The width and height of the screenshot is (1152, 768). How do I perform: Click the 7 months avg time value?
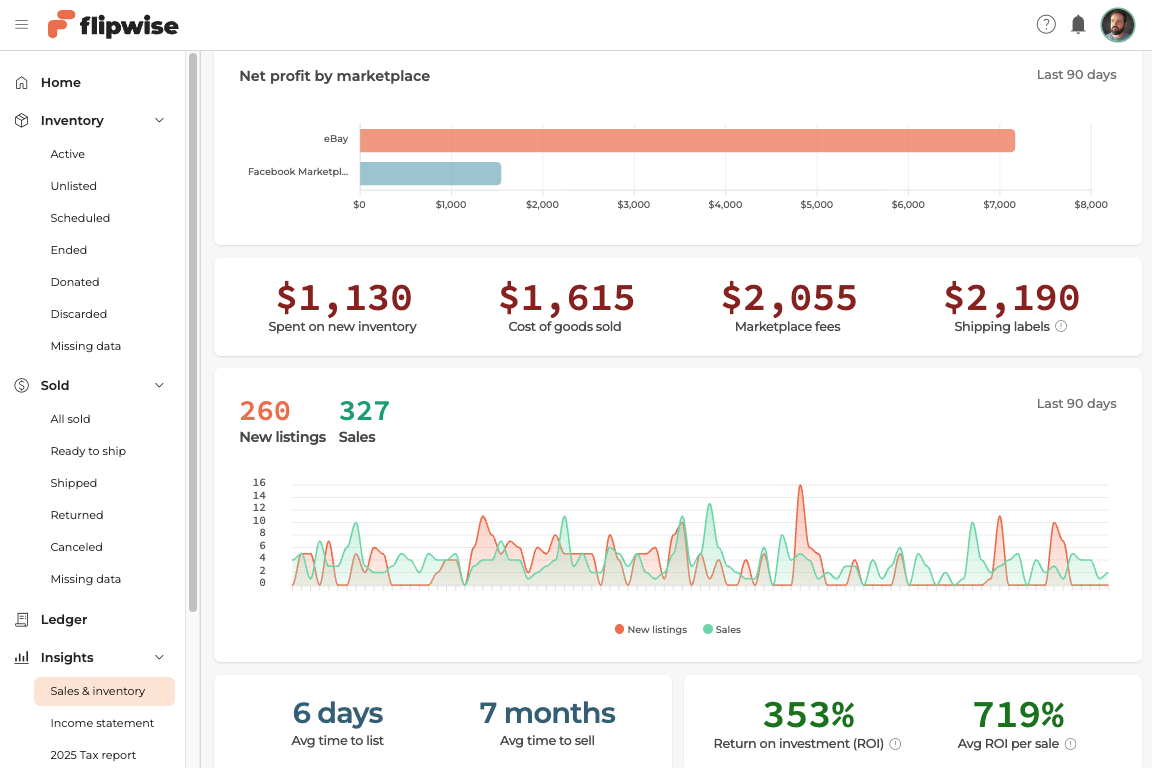point(547,713)
